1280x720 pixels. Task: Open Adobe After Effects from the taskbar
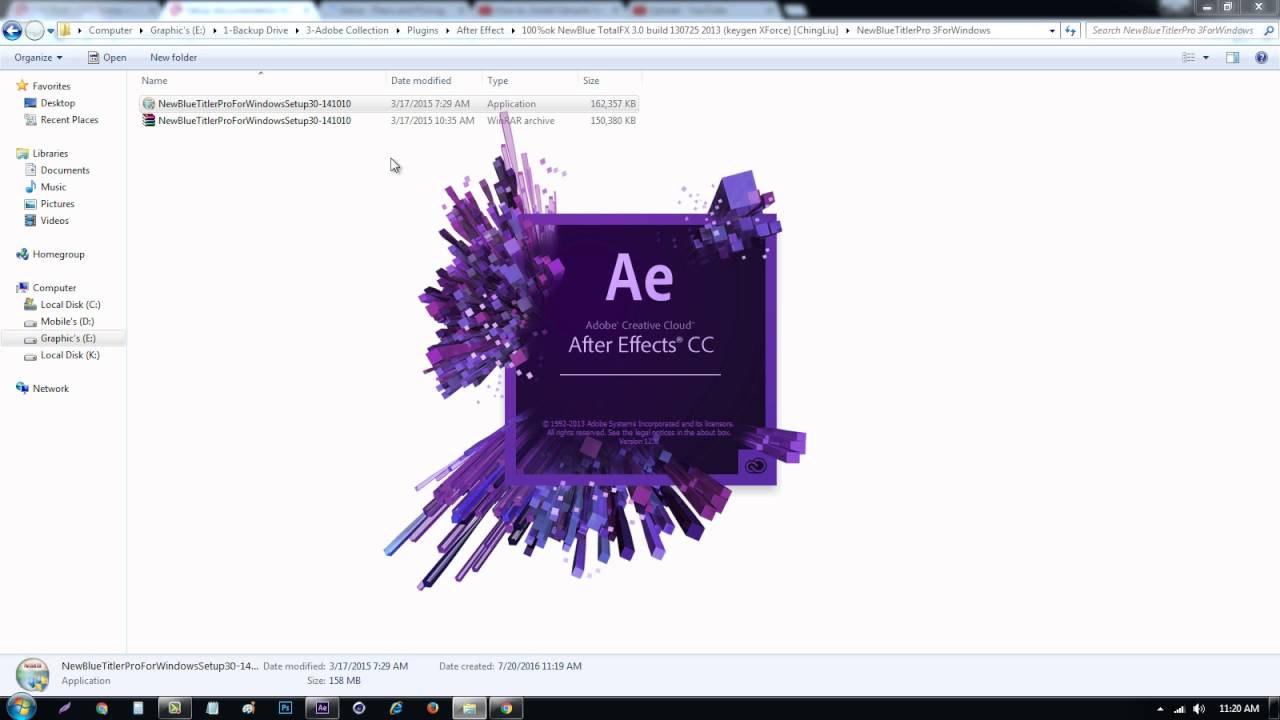point(322,708)
